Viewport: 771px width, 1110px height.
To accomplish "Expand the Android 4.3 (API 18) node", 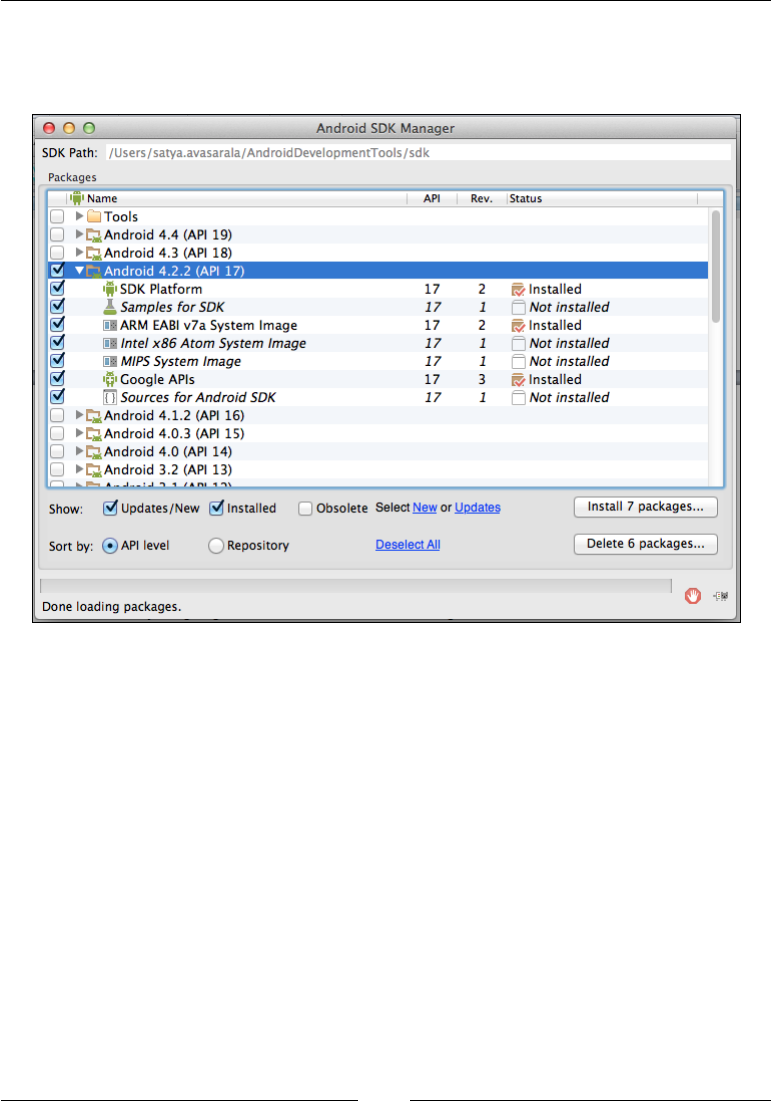I will click(79, 252).
